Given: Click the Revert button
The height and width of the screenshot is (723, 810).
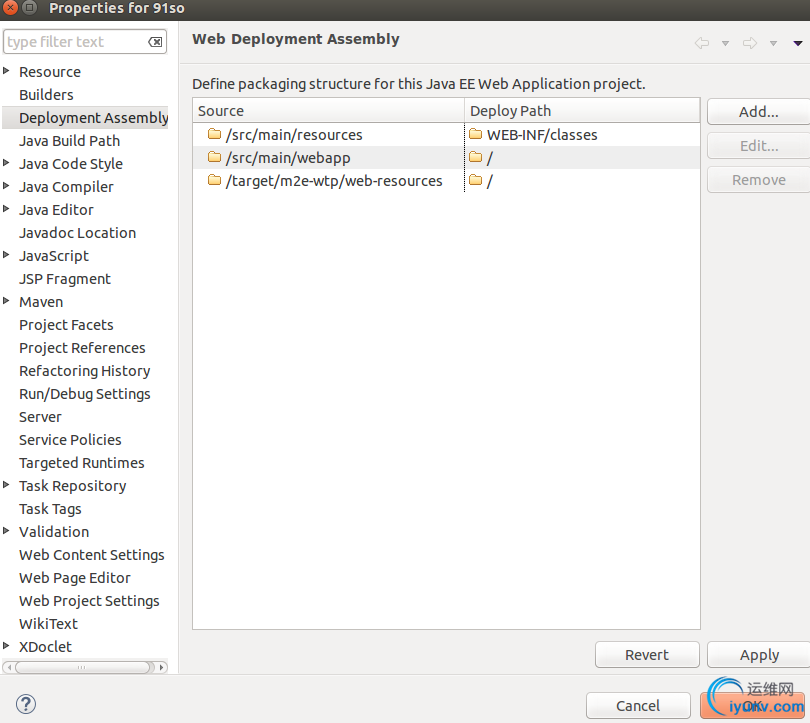Looking at the screenshot, I should pos(647,655).
